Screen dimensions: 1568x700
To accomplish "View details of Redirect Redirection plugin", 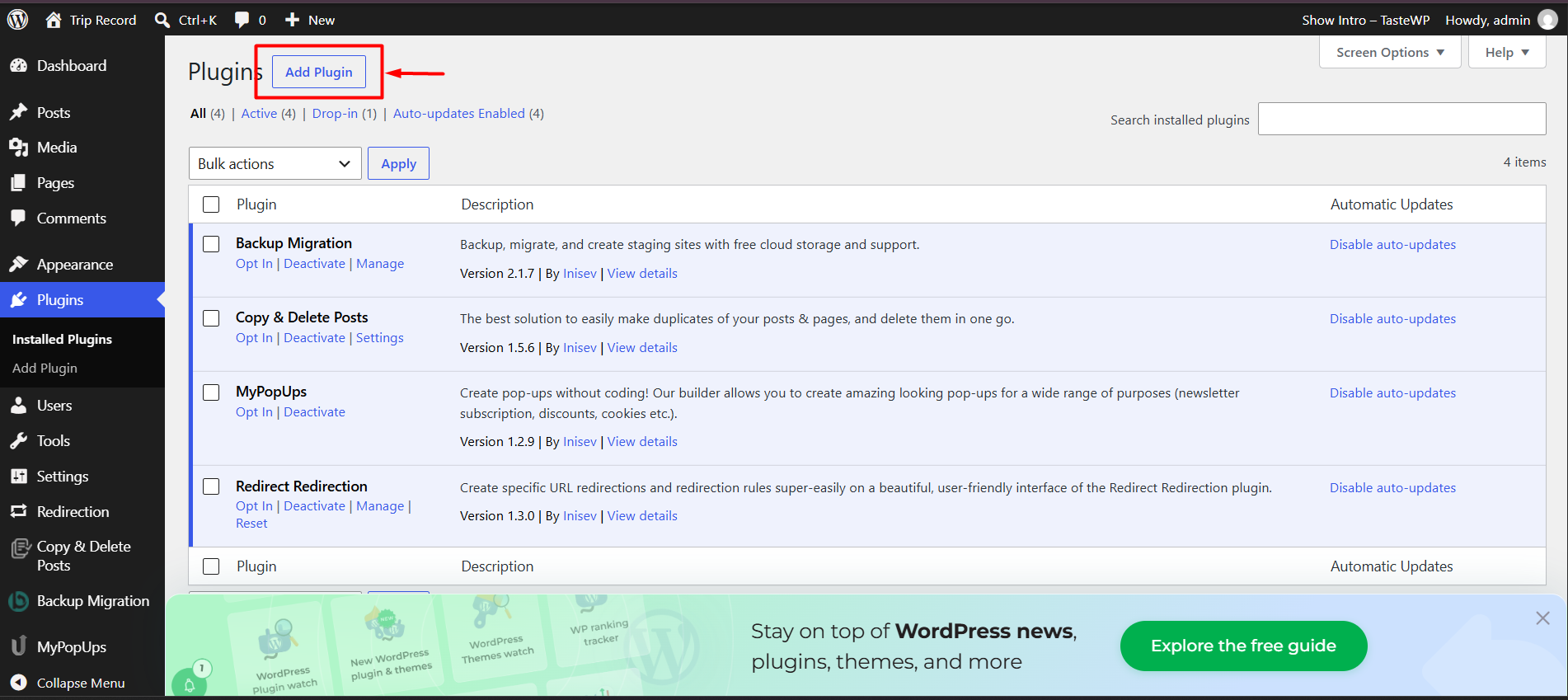I will coord(642,516).
